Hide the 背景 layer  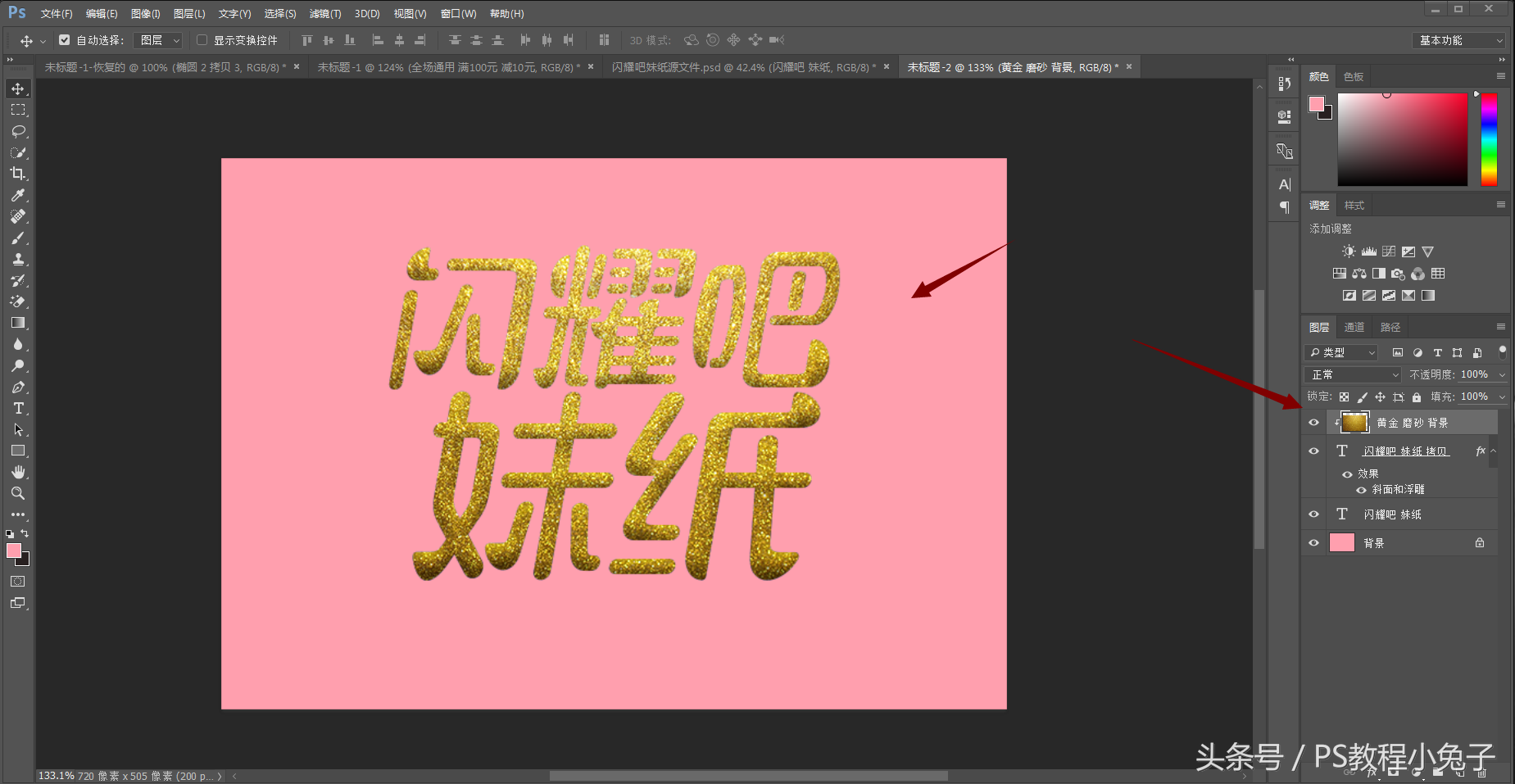1314,542
